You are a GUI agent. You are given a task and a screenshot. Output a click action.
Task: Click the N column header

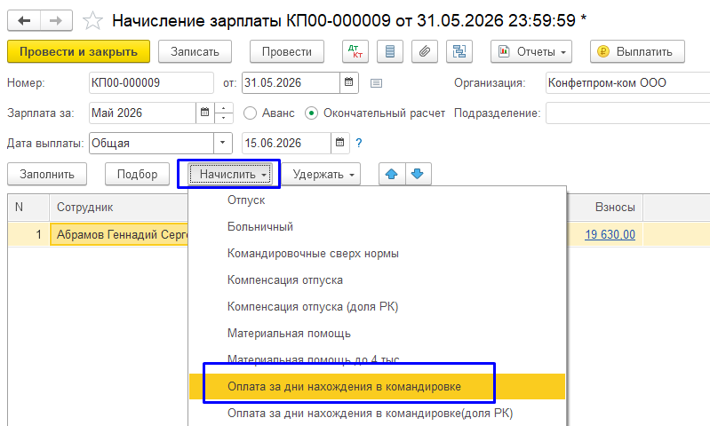coord(29,208)
